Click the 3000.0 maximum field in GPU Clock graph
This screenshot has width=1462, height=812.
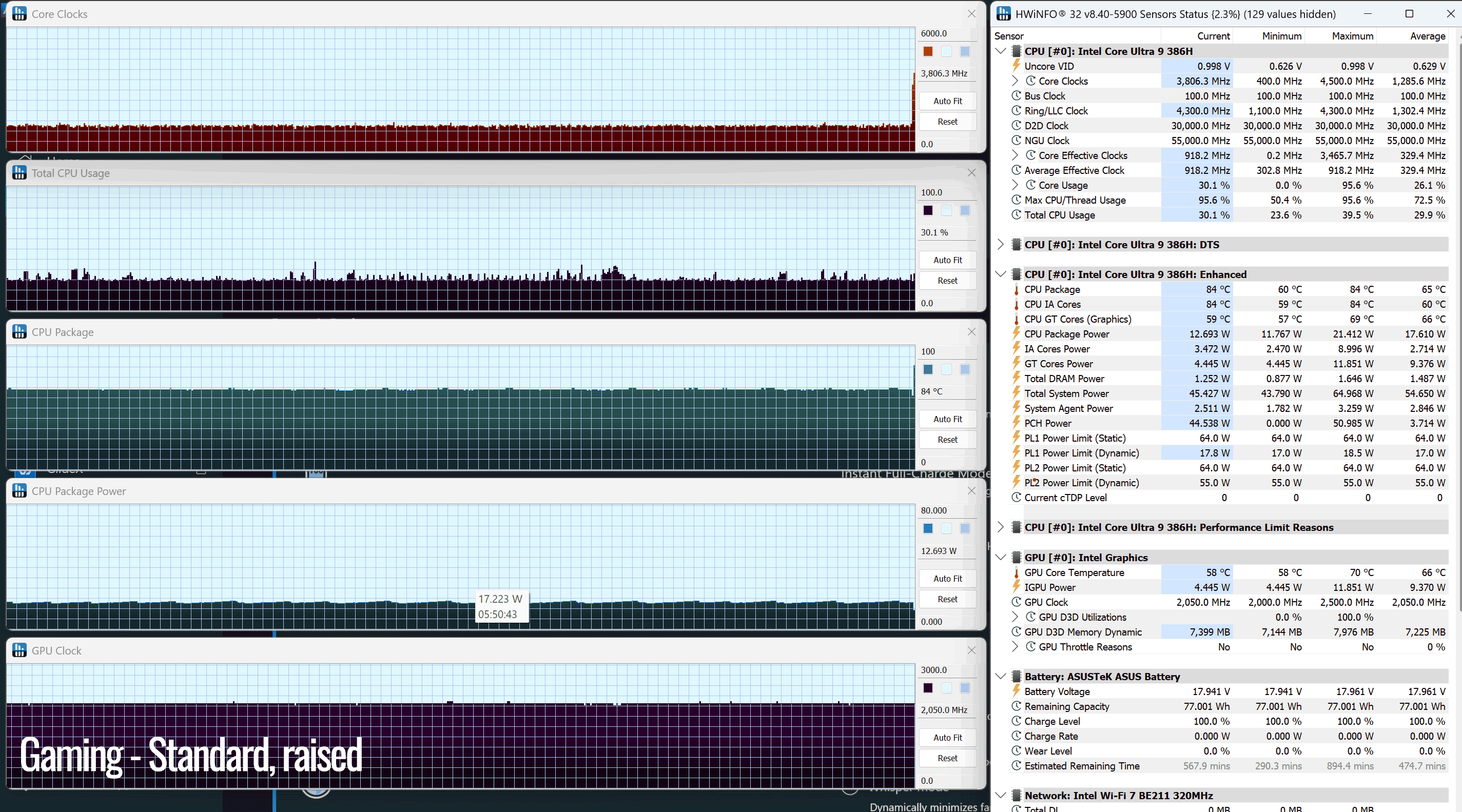pos(947,669)
